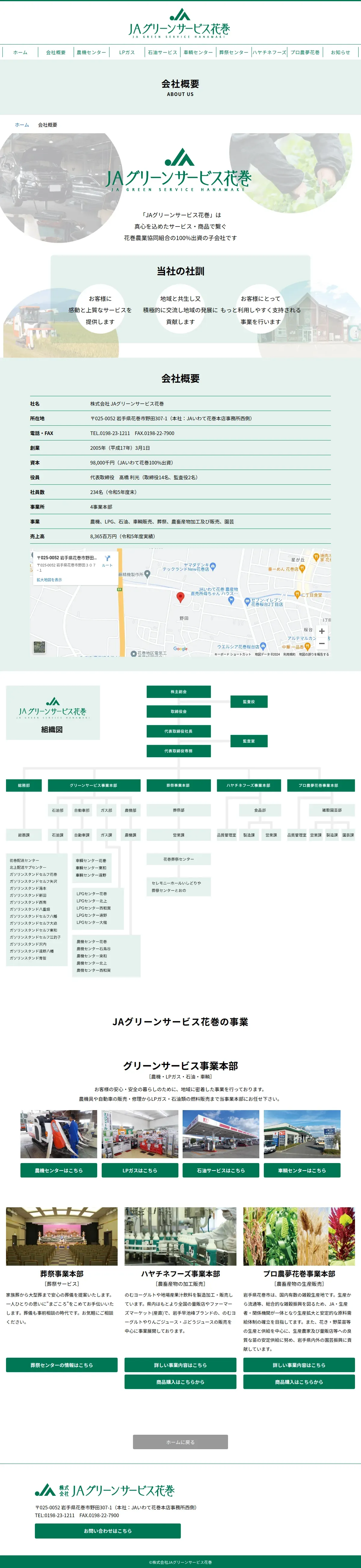The height and width of the screenshot is (1568, 361).
Task: Open 葬祭センター in the navigation bar
Action: 234,52
